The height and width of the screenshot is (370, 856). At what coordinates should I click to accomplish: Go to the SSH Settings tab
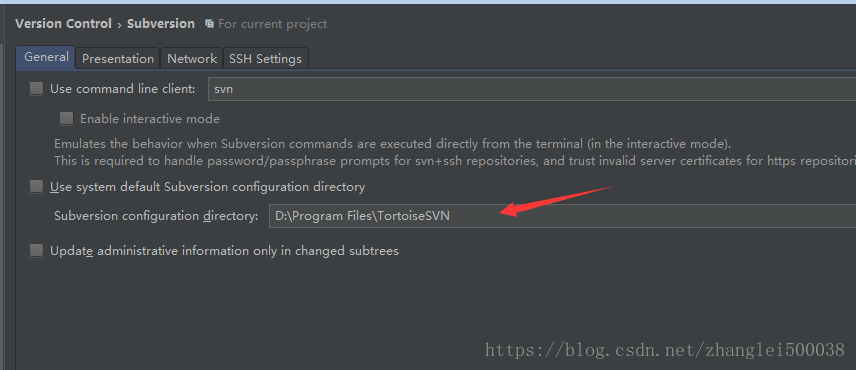click(265, 58)
